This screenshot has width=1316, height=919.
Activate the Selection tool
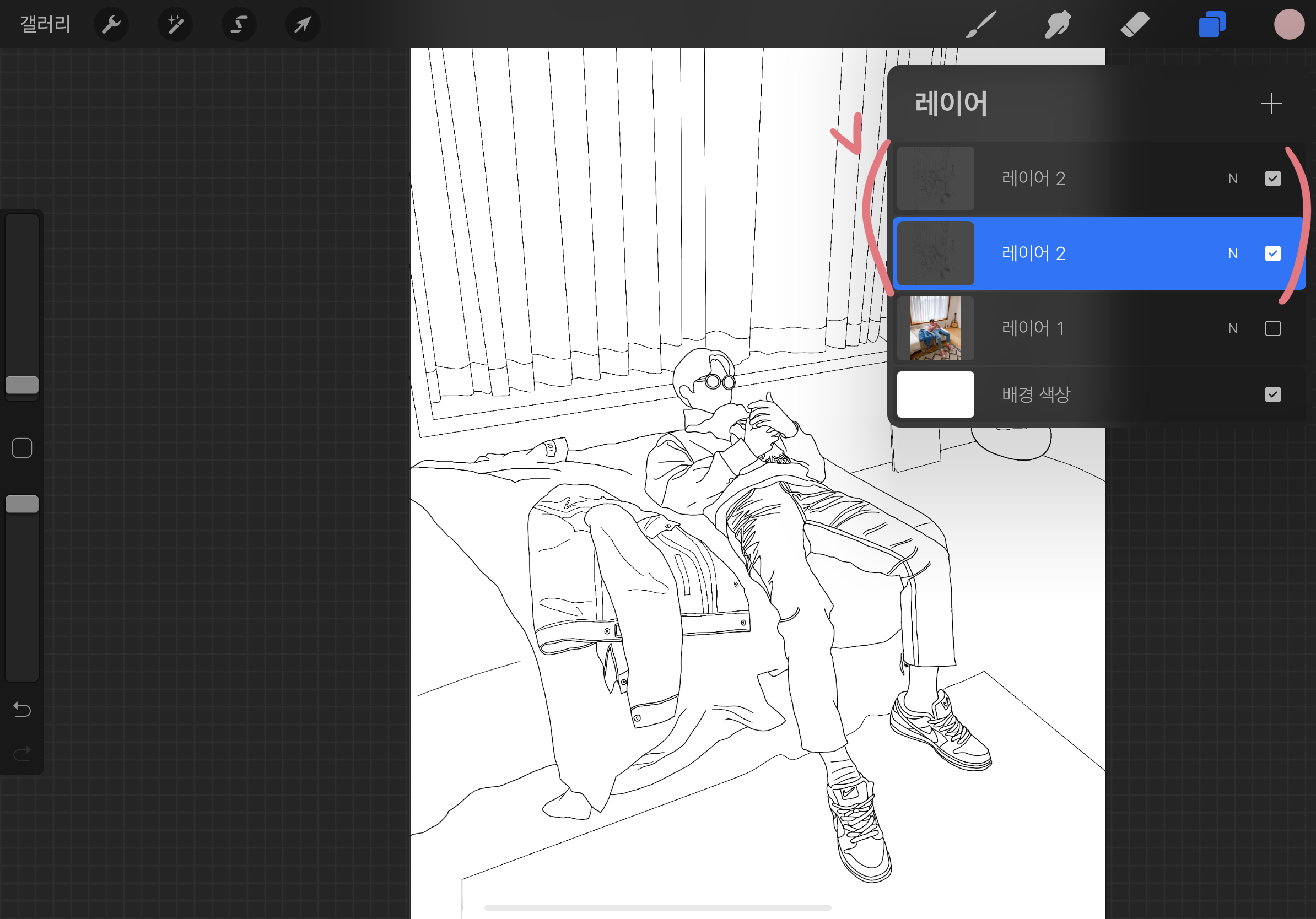point(239,25)
